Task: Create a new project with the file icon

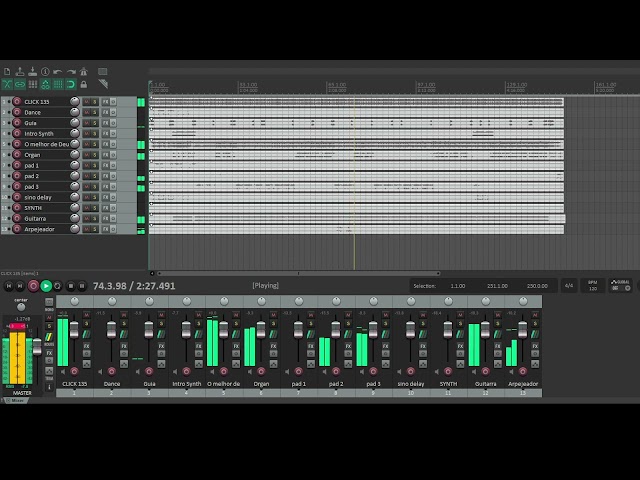Action: tap(7, 72)
